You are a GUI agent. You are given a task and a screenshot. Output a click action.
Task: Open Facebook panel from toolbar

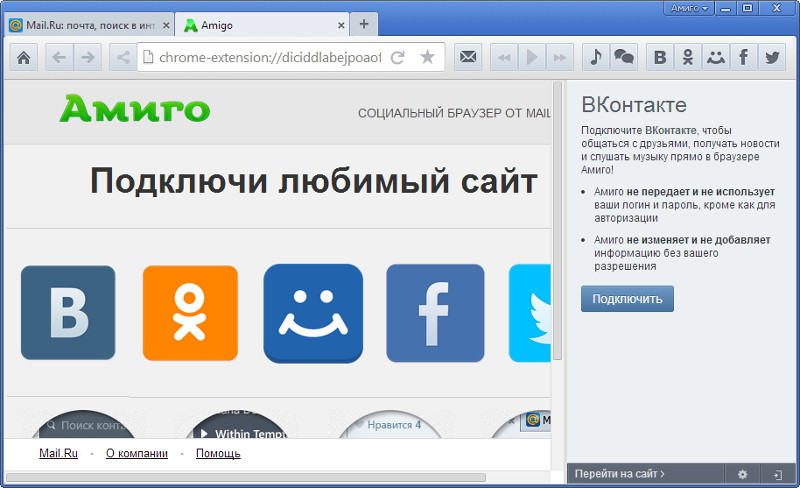744,58
